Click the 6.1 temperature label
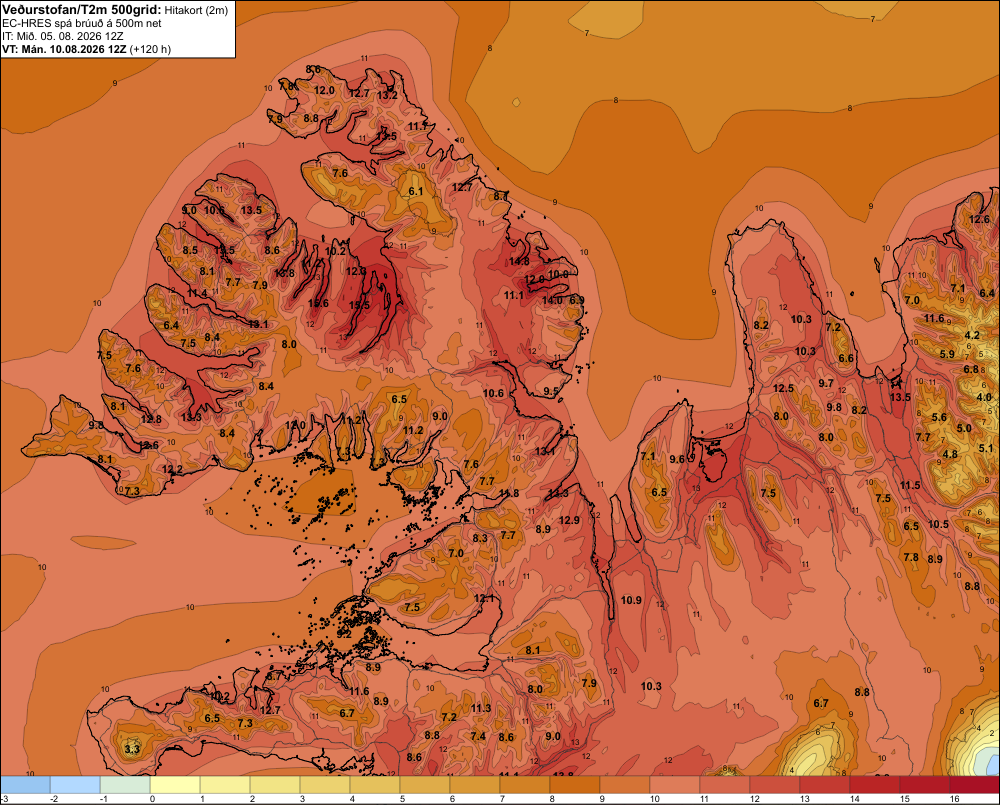The width and height of the screenshot is (1000, 805). click(416, 191)
